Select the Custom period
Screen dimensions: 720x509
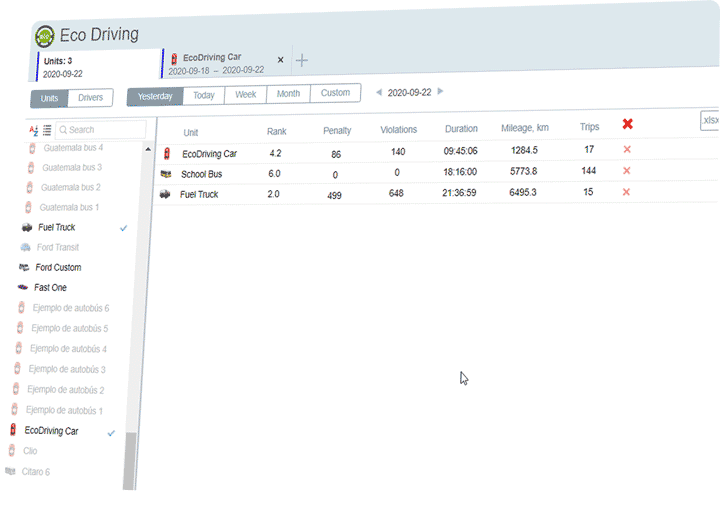pyautogui.click(x=335, y=93)
